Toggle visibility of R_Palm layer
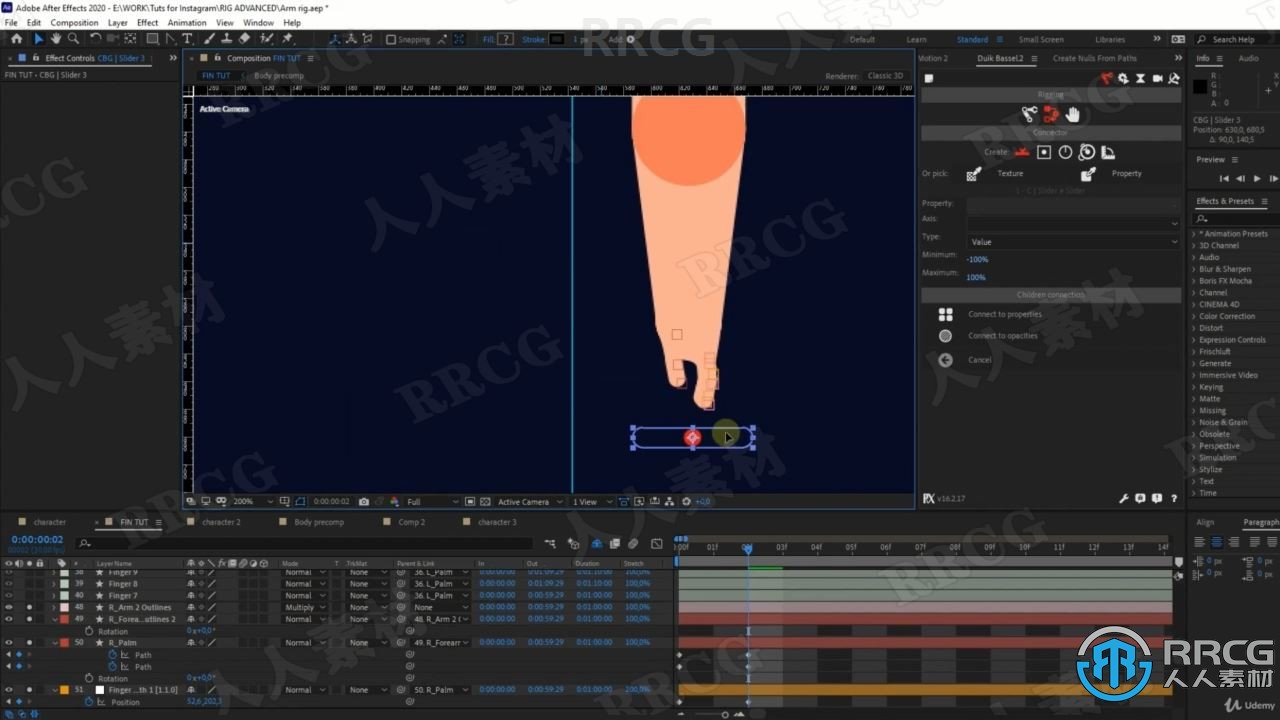 (9, 643)
